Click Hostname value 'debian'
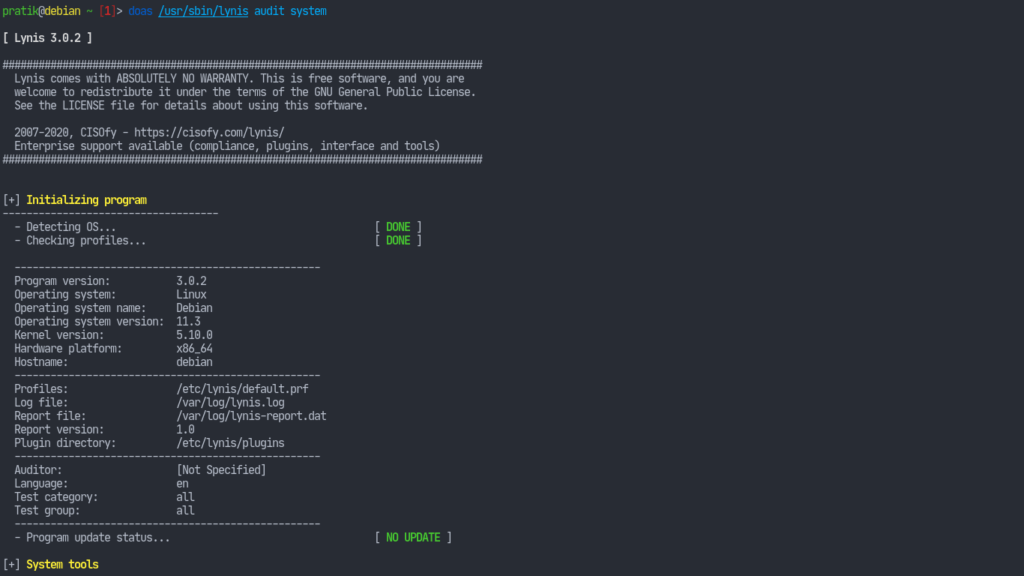 194,362
